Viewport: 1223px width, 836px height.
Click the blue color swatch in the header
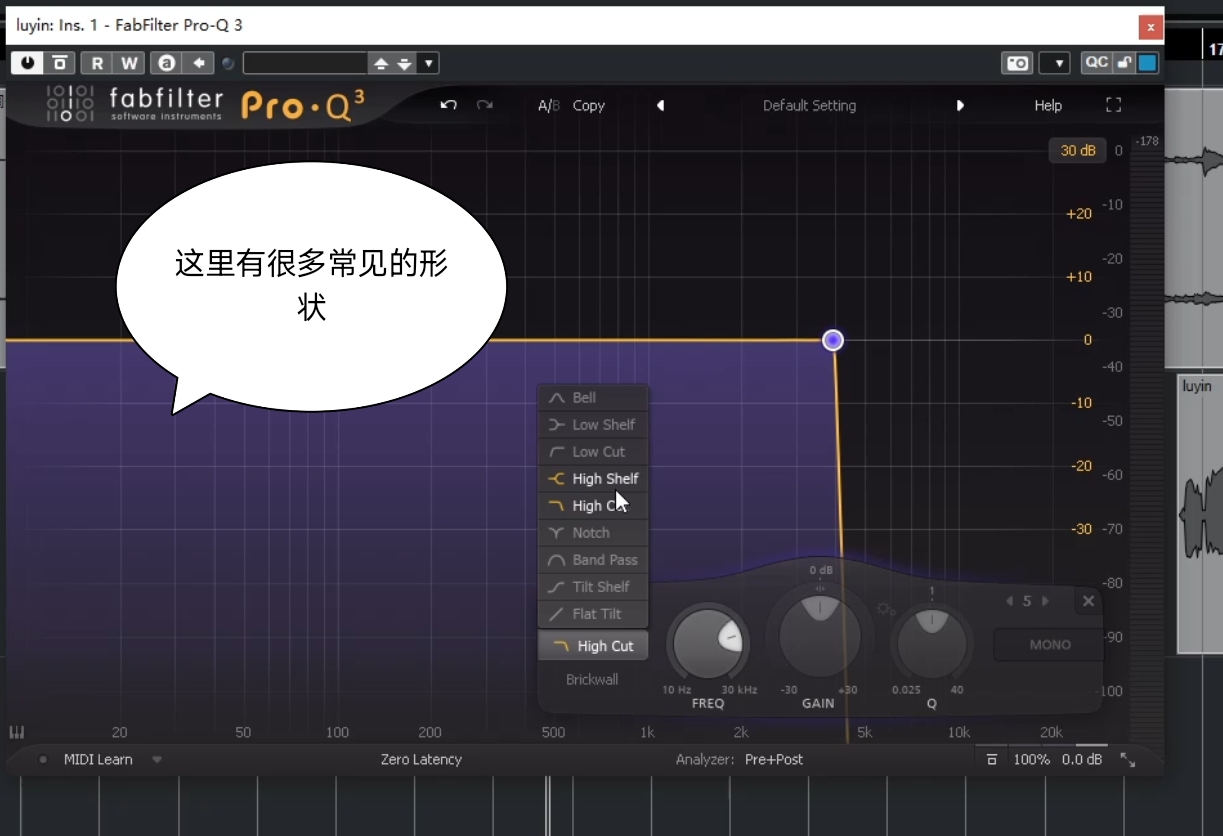[x=1146, y=62]
